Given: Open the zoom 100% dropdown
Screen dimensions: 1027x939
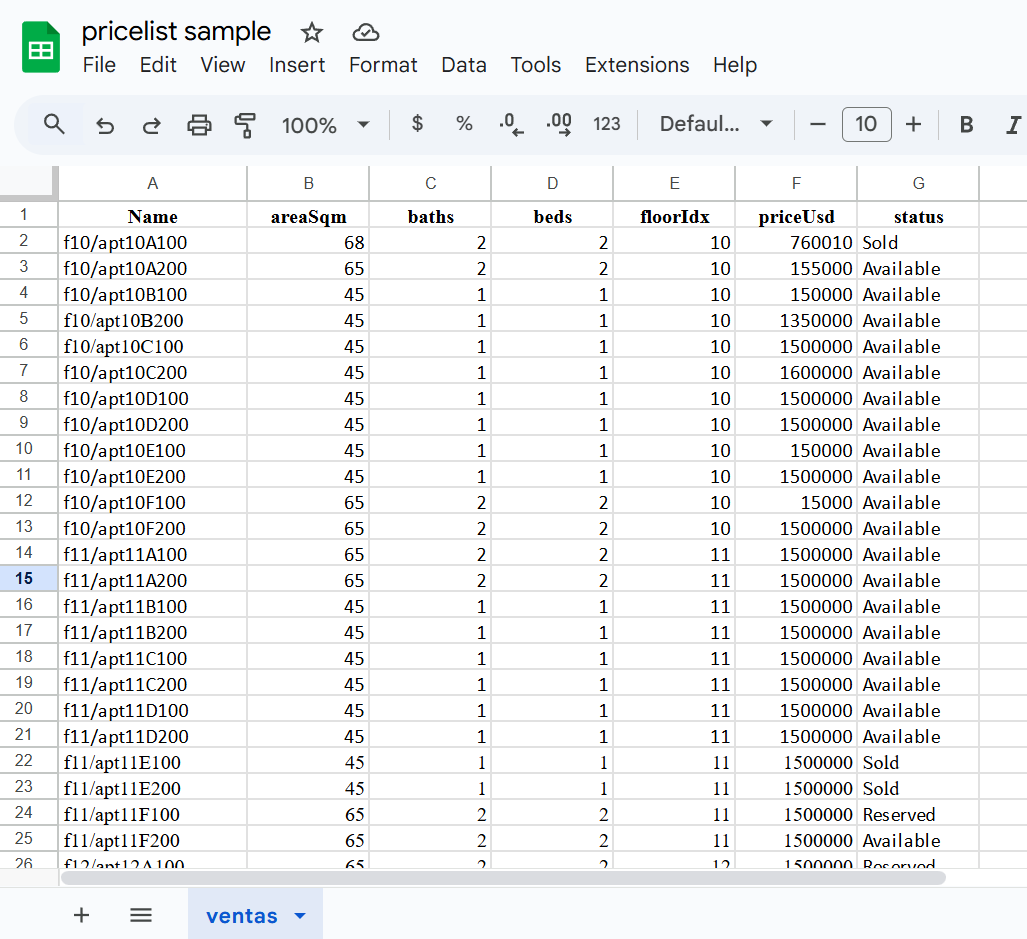Looking at the screenshot, I should coord(326,124).
